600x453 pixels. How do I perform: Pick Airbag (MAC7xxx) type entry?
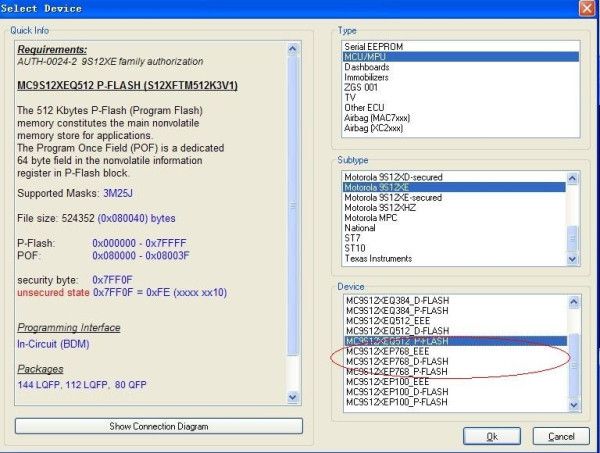[376, 119]
